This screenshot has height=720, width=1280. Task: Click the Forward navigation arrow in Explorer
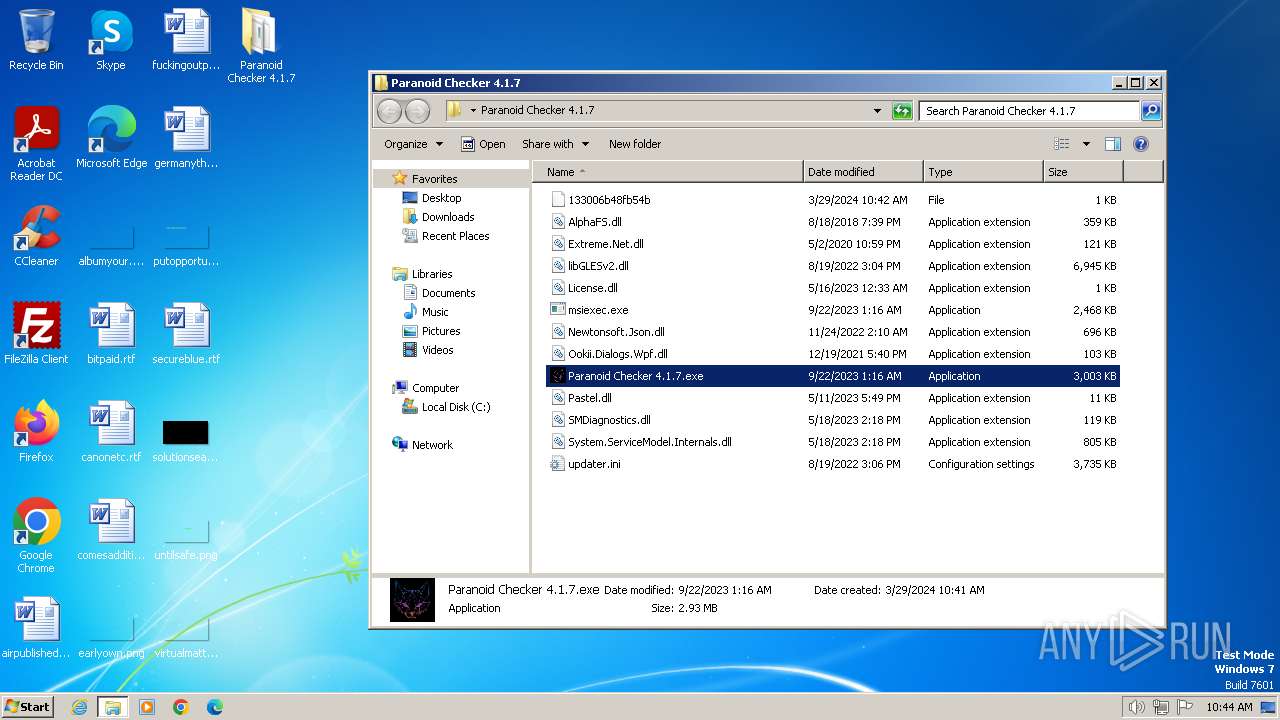[x=417, y=111]
